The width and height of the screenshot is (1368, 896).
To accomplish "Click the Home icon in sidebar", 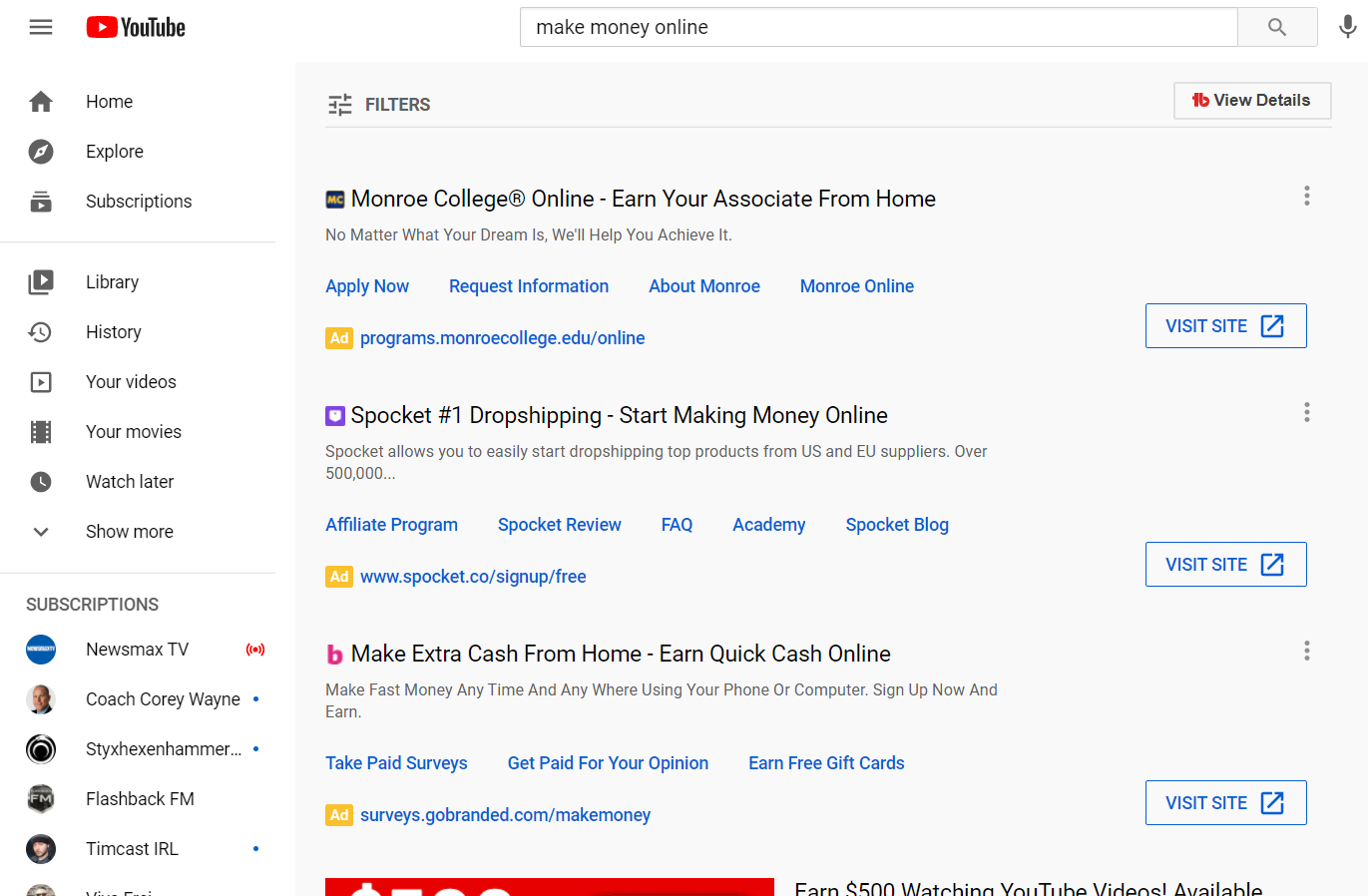I will click(x=41, y=102).
